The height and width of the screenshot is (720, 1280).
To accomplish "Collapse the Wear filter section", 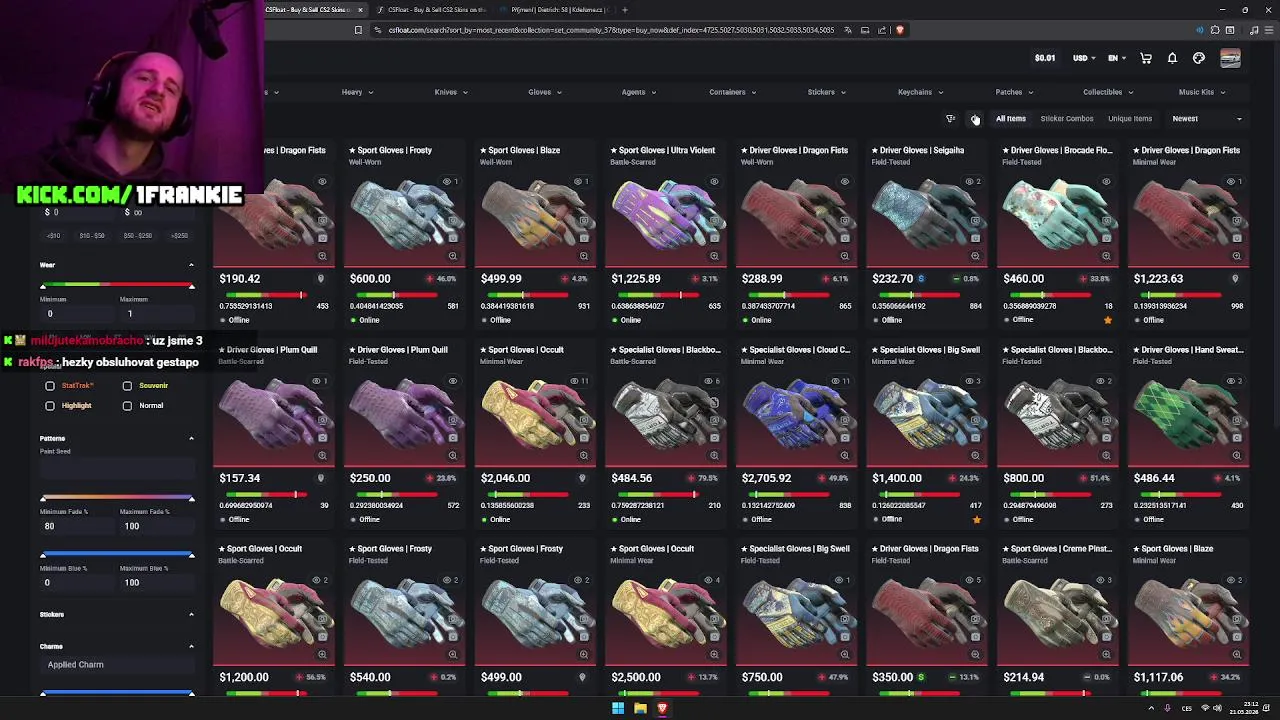I will [191, 265].
